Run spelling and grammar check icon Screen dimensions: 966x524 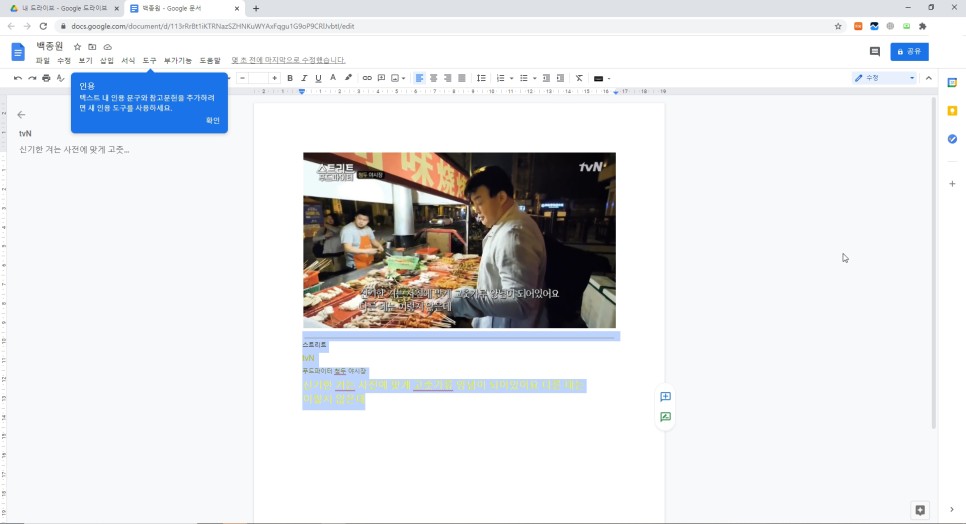coord(60,78)
